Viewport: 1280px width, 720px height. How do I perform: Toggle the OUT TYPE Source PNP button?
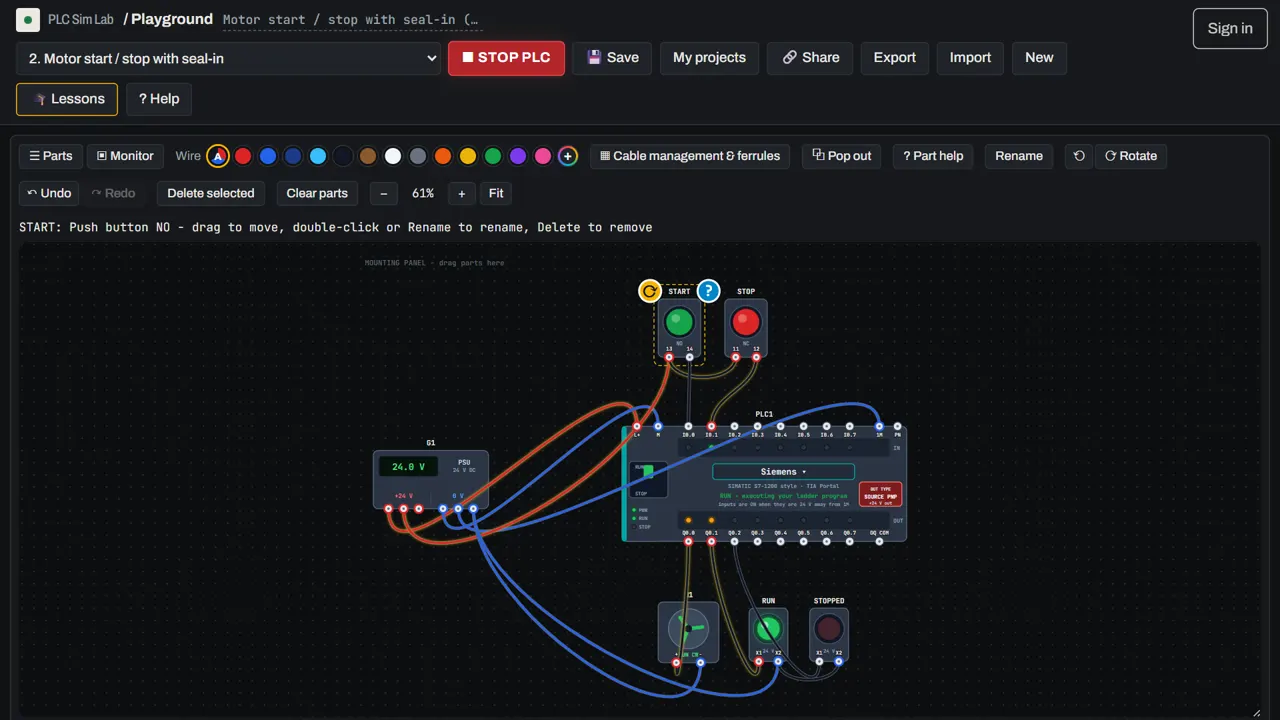click(x=880, y=494)
